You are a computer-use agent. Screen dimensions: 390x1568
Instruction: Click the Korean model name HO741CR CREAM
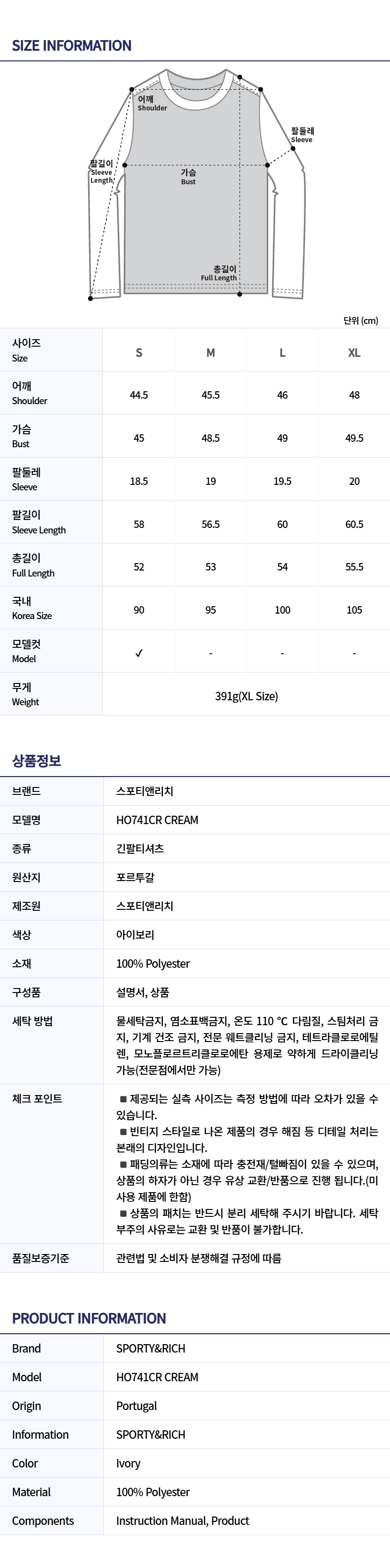pos(157,820)
